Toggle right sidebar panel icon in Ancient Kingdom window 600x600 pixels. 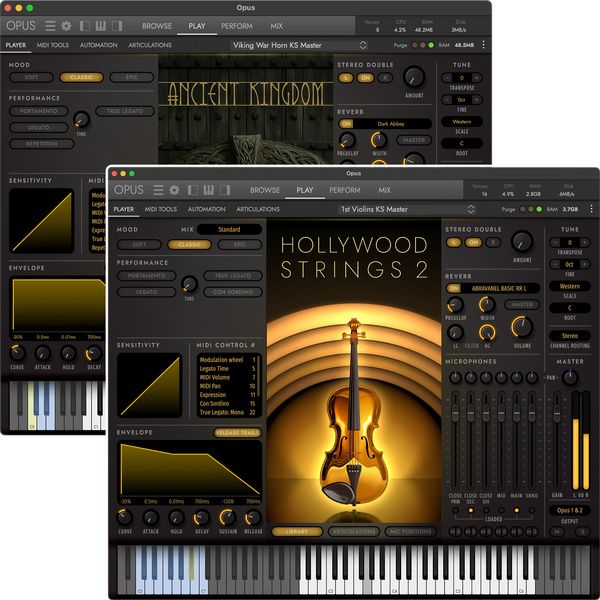point(117,26)
